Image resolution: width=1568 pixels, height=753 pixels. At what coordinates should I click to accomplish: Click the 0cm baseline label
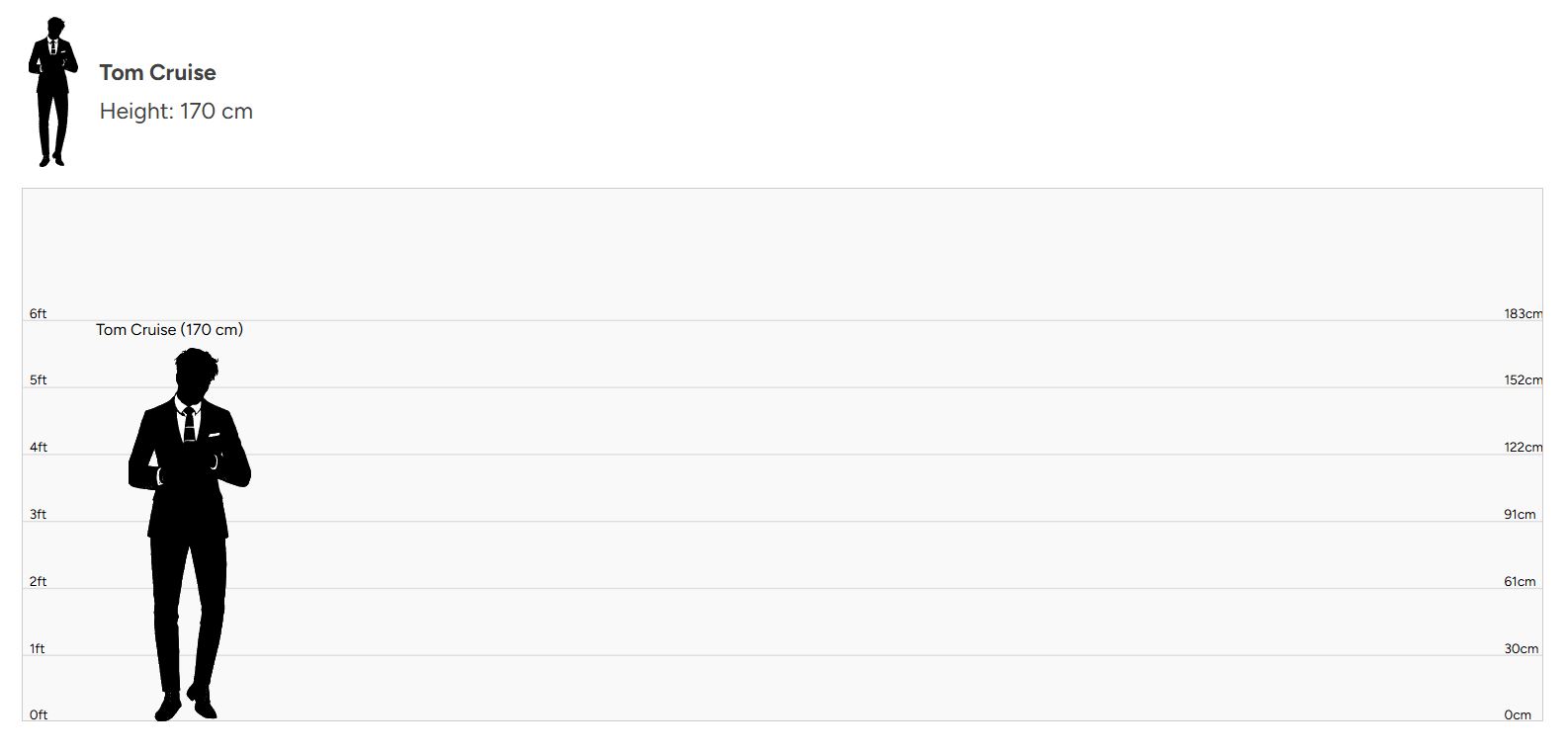[x=1517, y=714]
